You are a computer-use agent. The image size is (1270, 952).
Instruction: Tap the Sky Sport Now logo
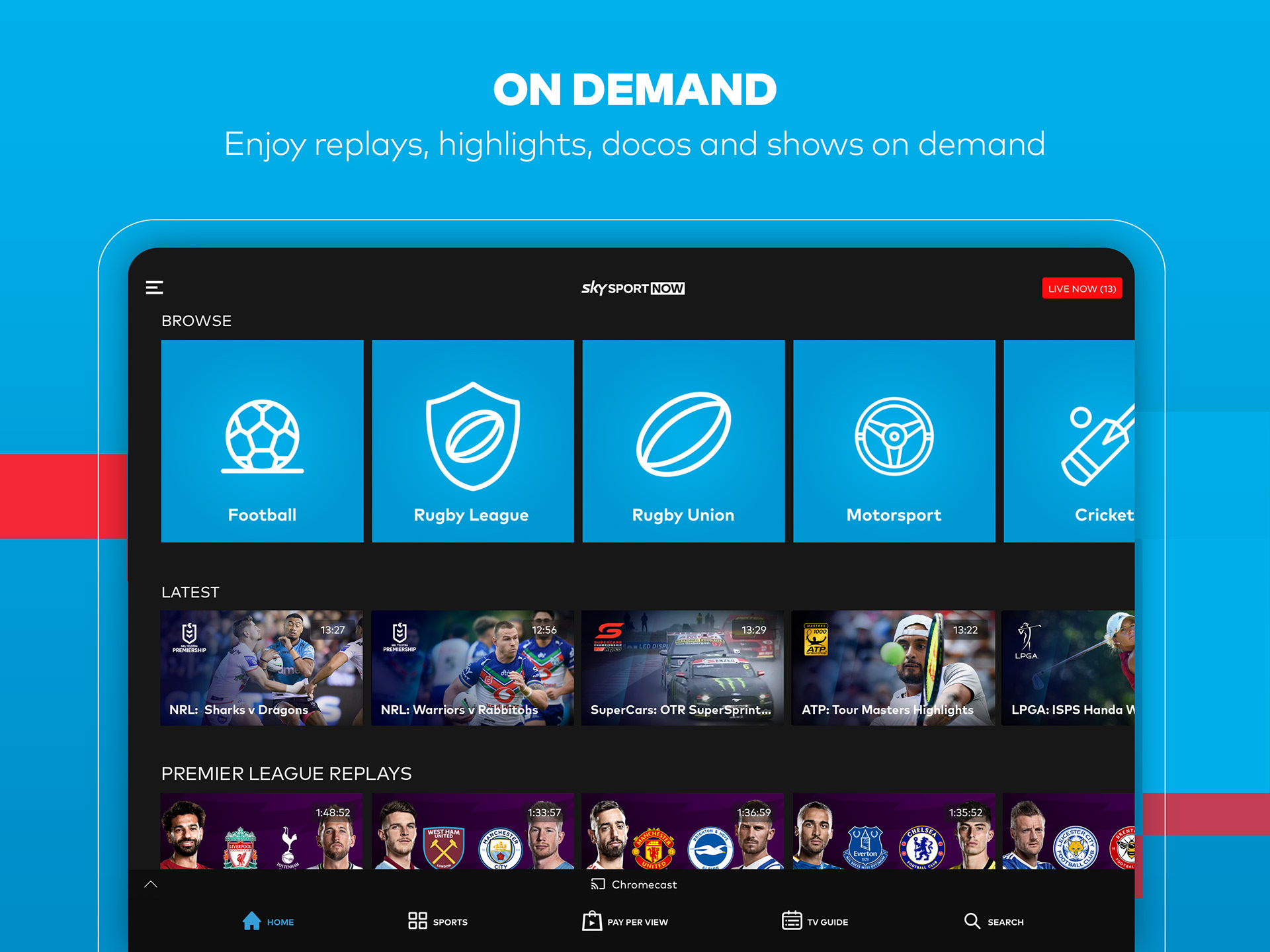pyautogui.click(x=633, y=288)
